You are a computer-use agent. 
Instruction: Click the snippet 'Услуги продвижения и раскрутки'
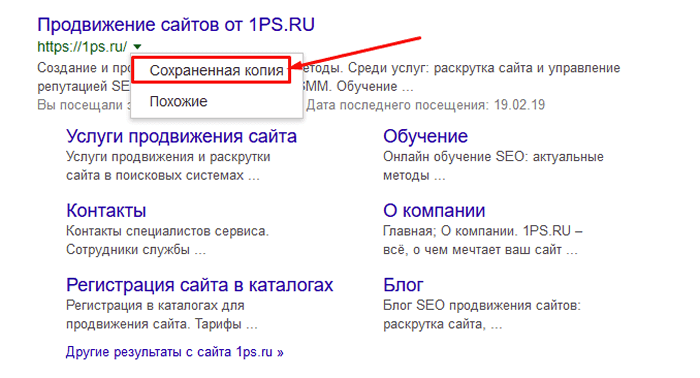tap(168, 157)
